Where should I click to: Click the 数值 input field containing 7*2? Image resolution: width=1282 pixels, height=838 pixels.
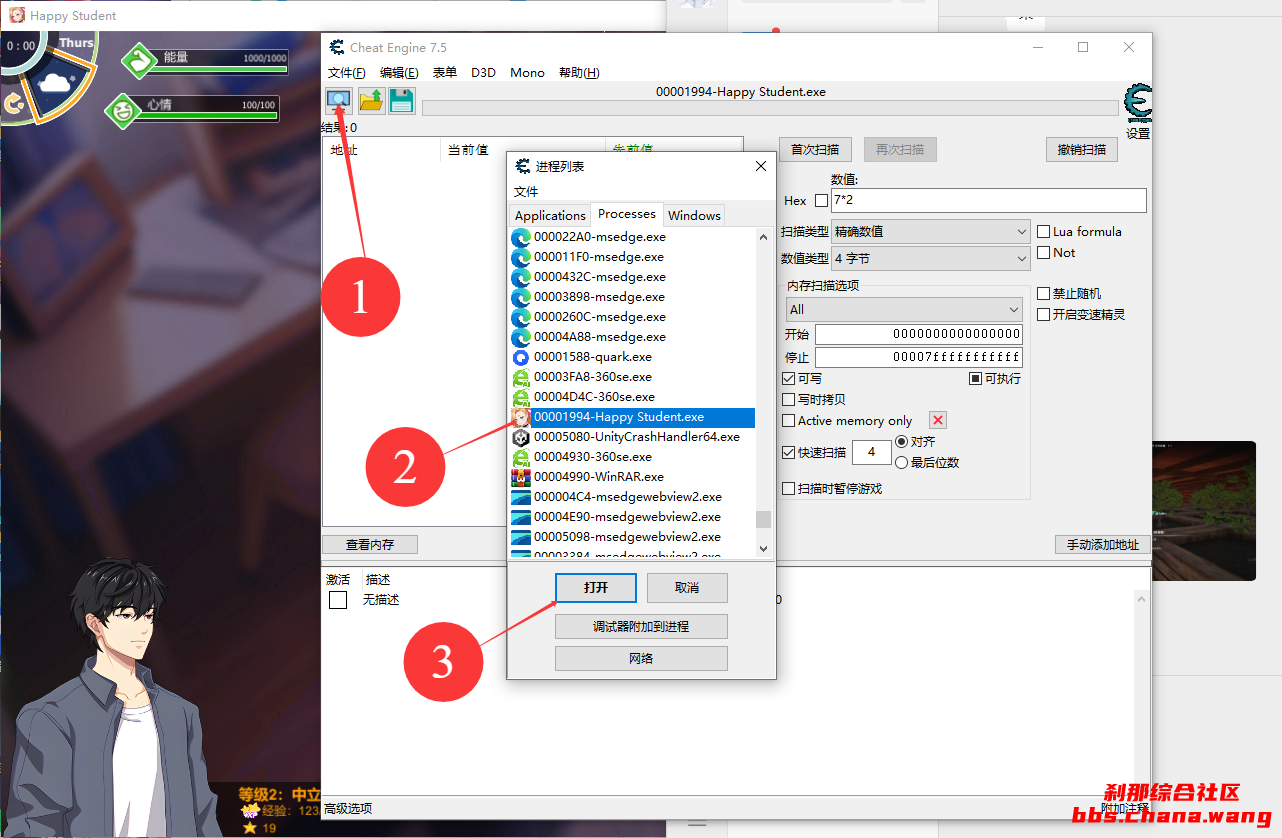(x=987, y=200)
